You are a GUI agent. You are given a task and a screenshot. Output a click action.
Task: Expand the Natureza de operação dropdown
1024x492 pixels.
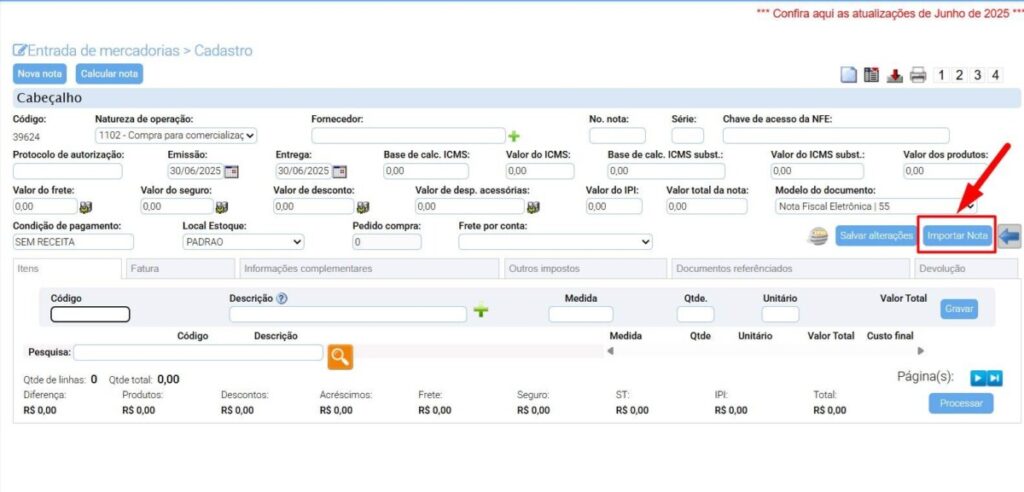(176, 135)
